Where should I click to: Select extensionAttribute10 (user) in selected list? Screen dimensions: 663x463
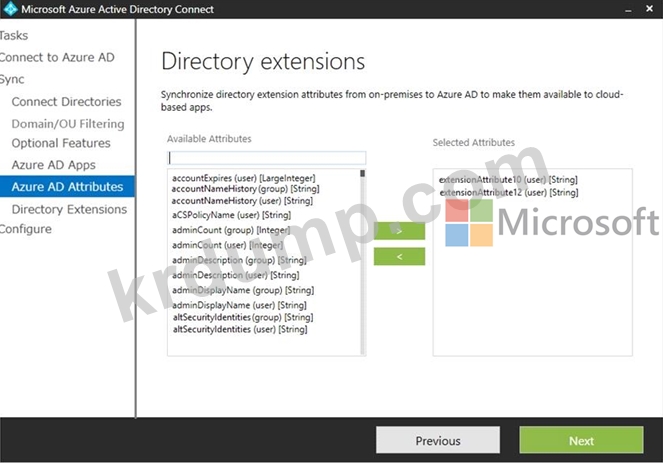(x=508, y=180)
